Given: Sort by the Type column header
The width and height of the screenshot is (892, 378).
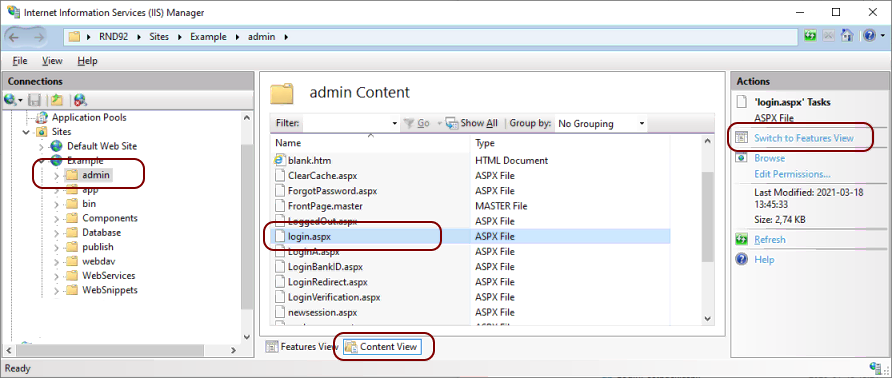Looking at the screenshot, I should pos(570,143).
